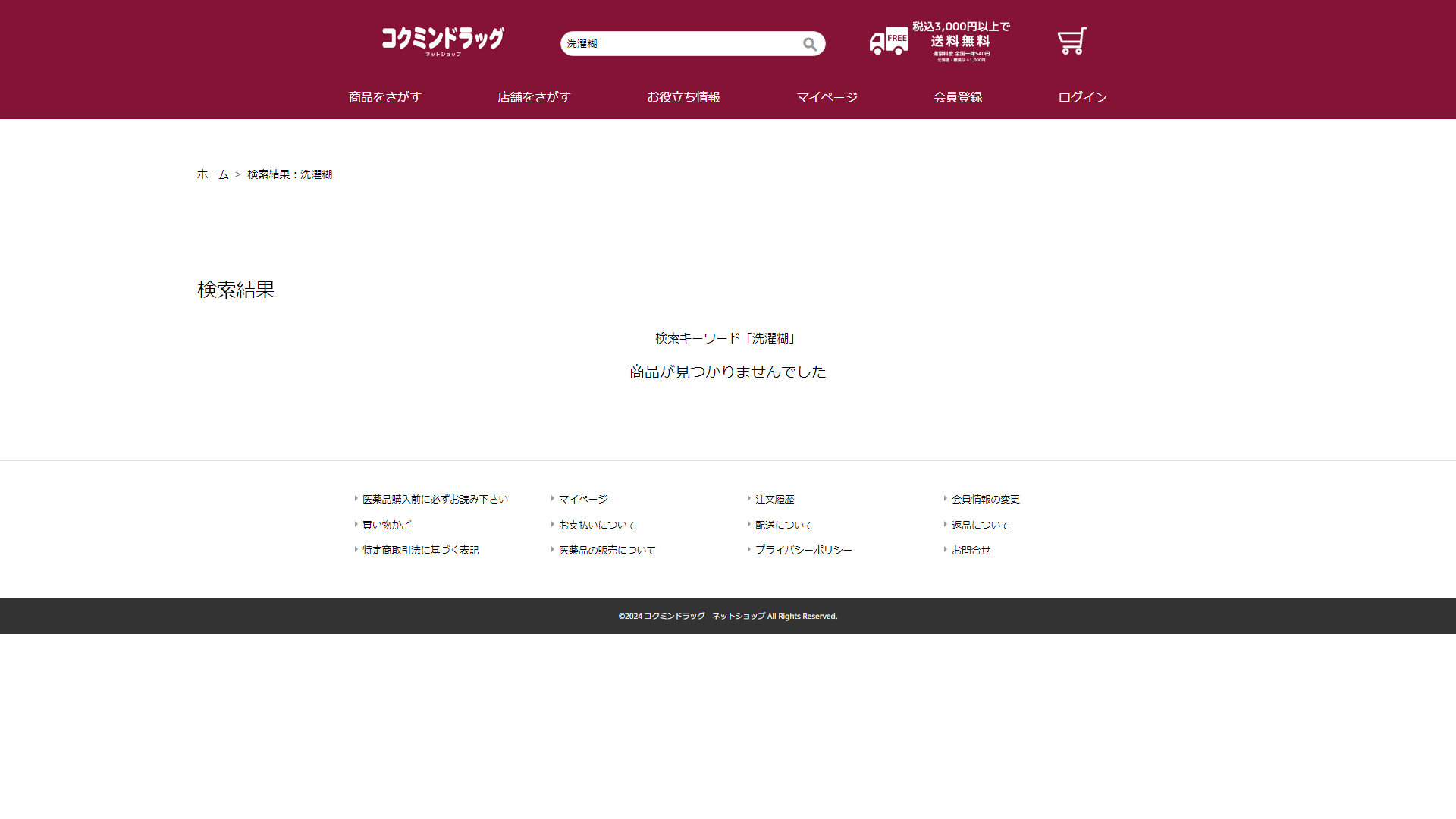This screenshot has height=819, width=1456.
Task: Open the 注文履歴 footer link
Action: 774,499
